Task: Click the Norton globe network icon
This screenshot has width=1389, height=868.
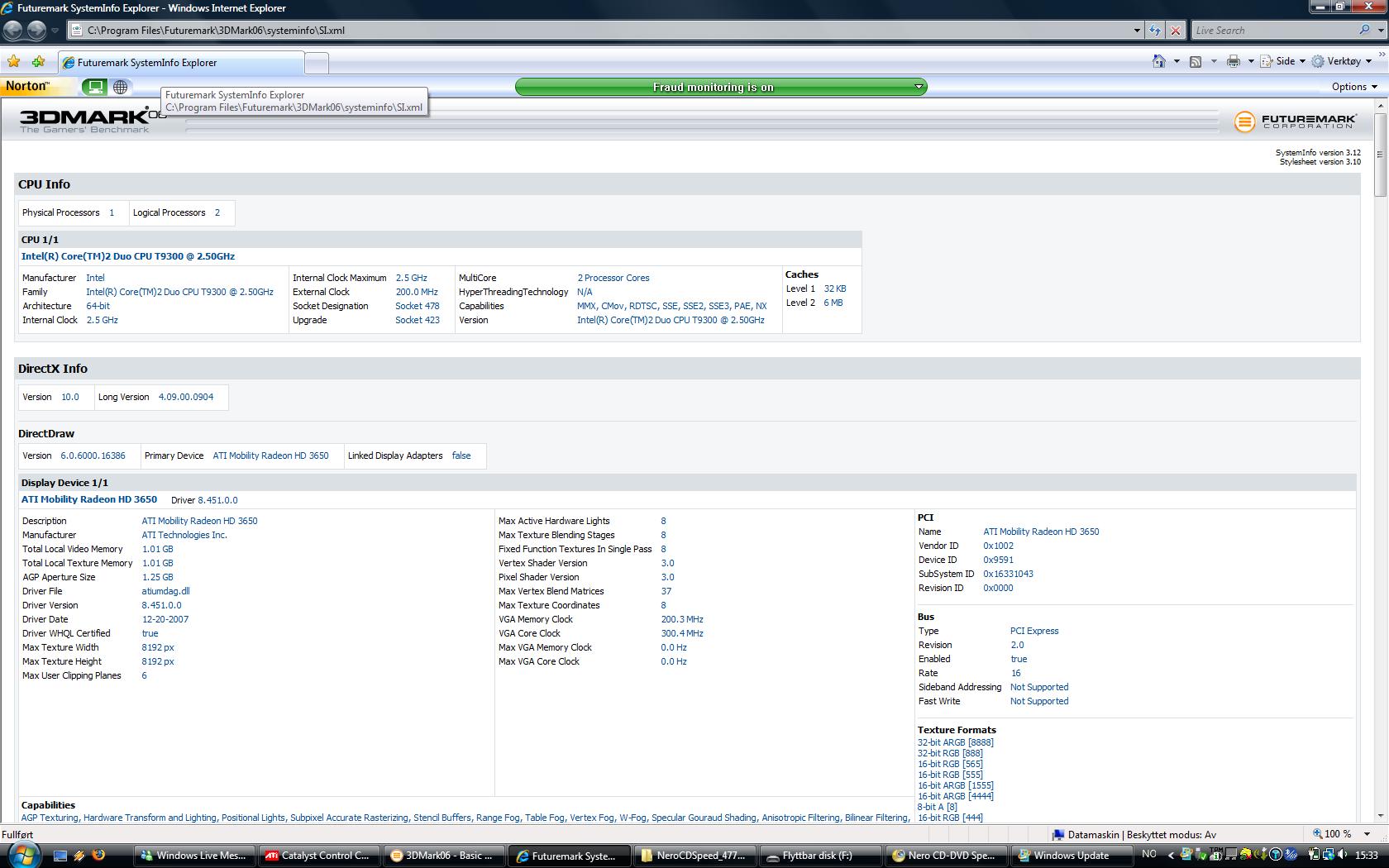Action: pyautogui.click(x=121, y=87)
